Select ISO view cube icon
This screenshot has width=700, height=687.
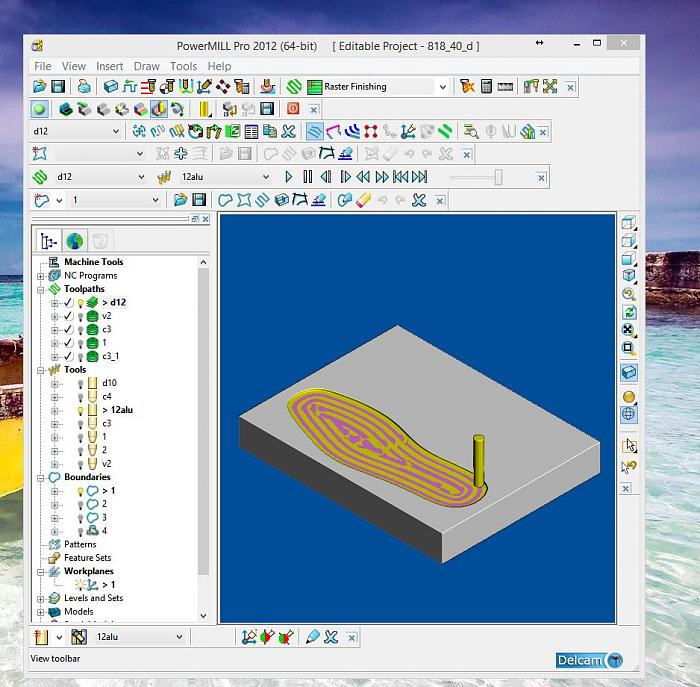point(629,275)
